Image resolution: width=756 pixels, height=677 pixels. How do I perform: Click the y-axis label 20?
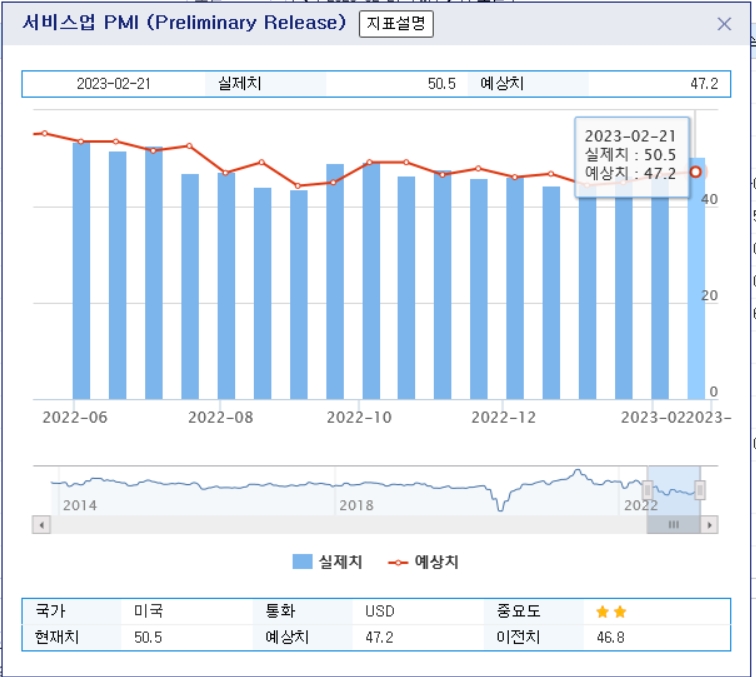click(709, 296)
